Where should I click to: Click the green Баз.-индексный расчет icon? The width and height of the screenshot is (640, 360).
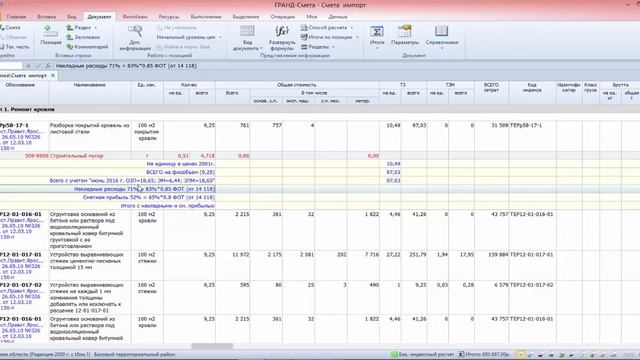[x=394, y=354]
